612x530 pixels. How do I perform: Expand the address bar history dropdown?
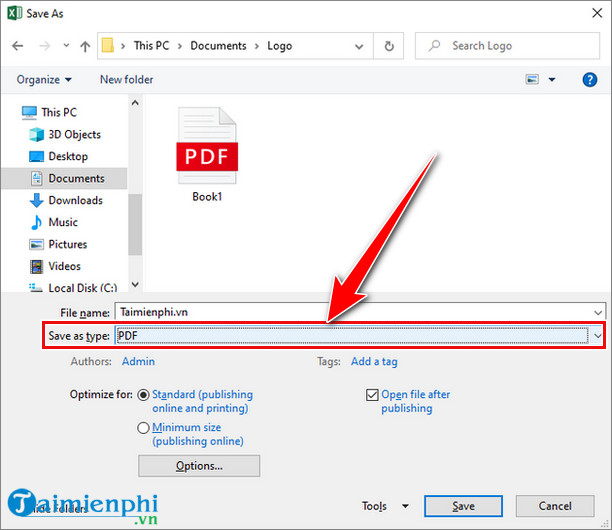[x=359, y=46]
